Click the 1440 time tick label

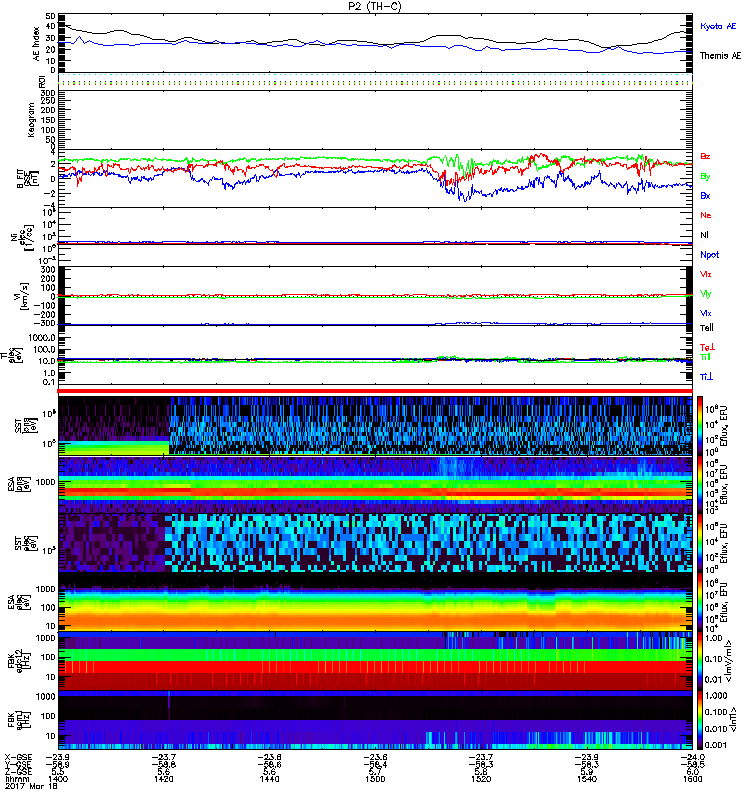(269, 779)
